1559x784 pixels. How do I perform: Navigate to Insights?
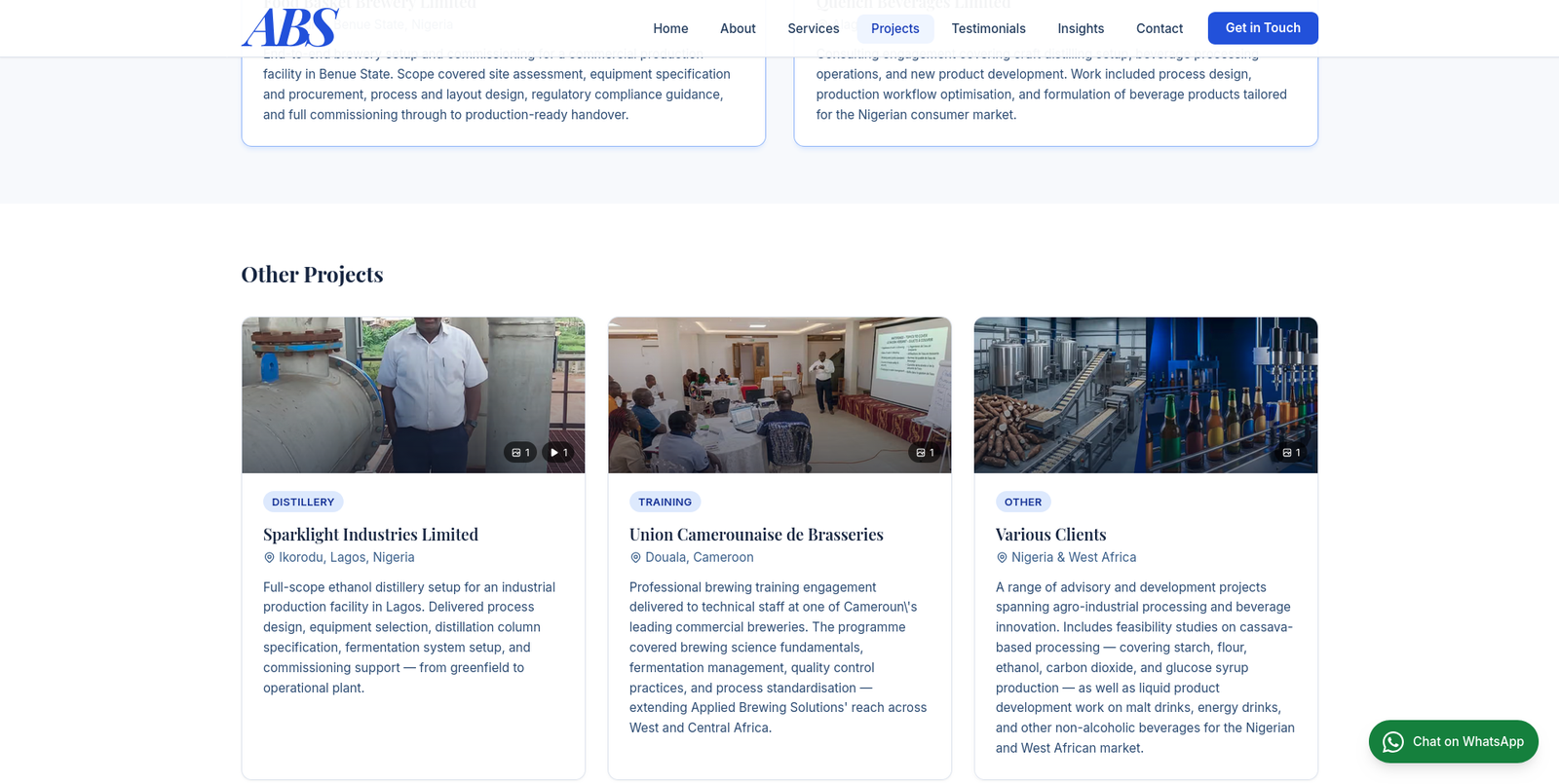tap(1081, 28)
